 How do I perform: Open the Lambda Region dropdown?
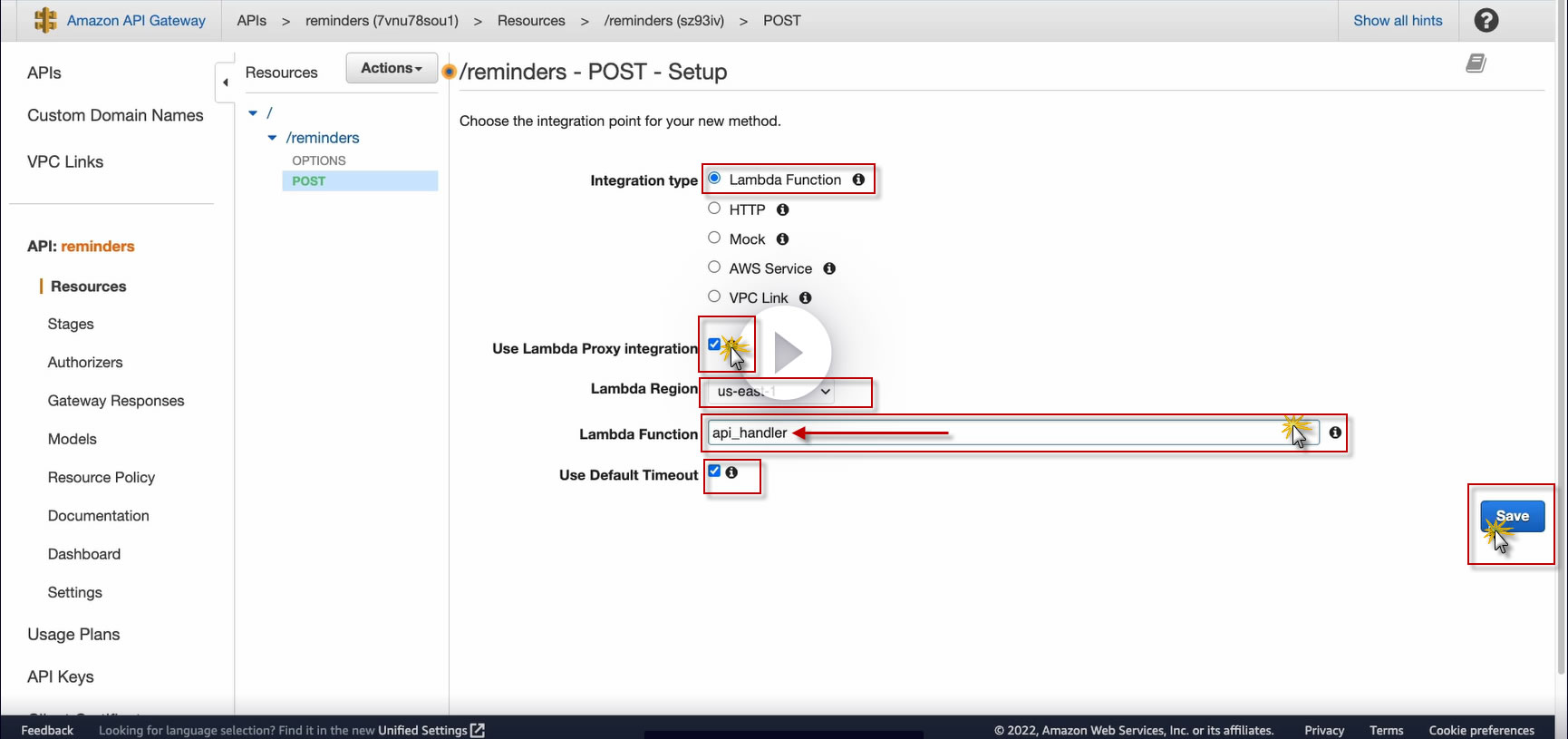(x=770, y=392)
